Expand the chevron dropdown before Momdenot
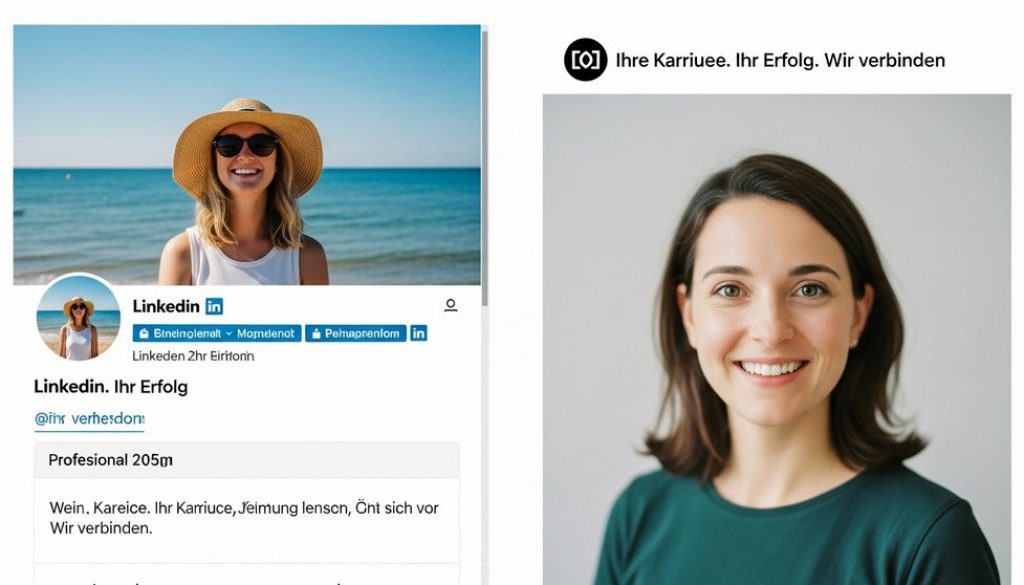 pyautogui.click(x=229, y=333)
